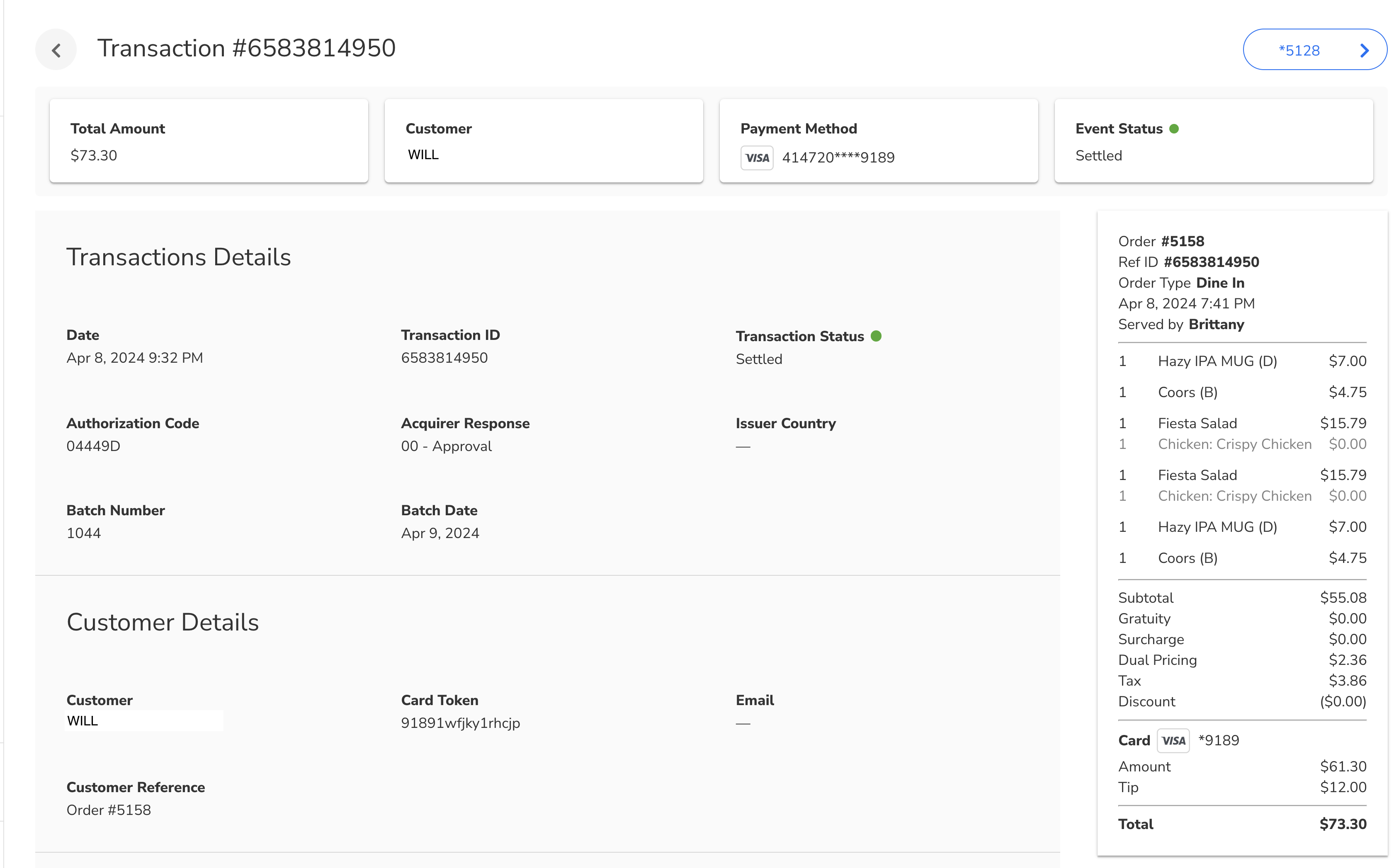
Task: Click green Transaction Status indicator dot
Action: coord(876,336)
